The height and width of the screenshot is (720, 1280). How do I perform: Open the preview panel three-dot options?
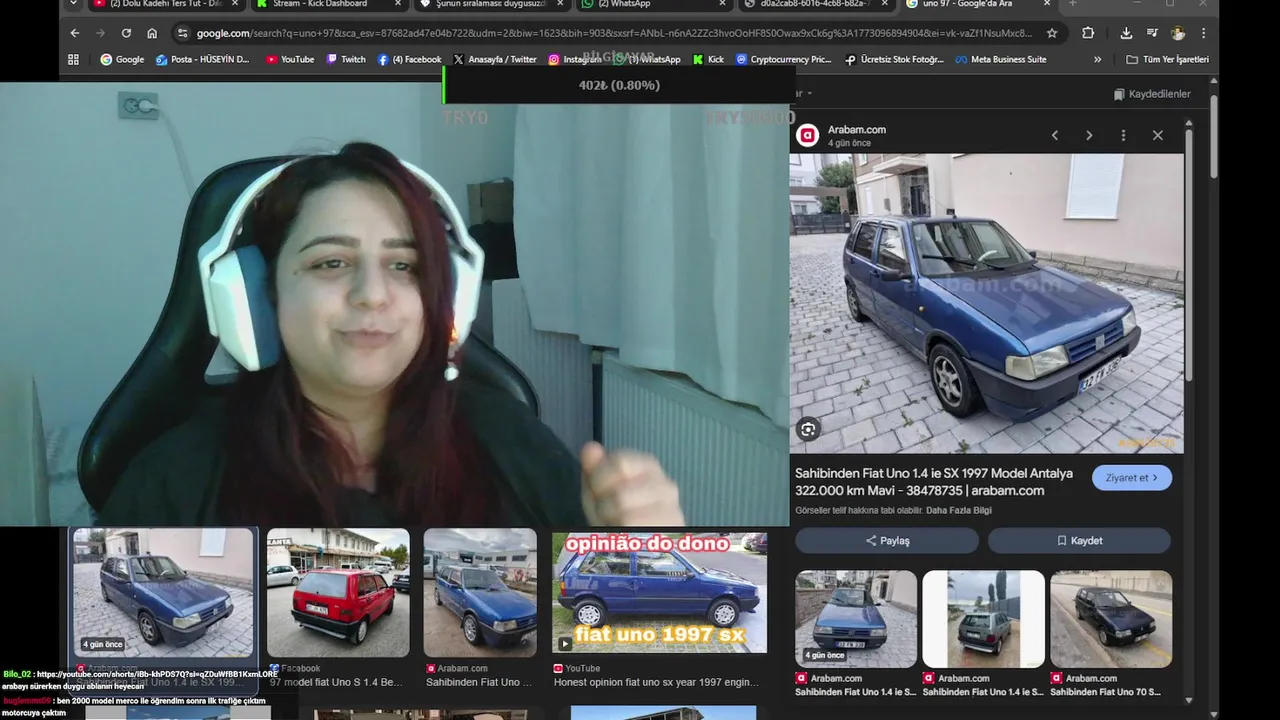(x=1123, y=135)
